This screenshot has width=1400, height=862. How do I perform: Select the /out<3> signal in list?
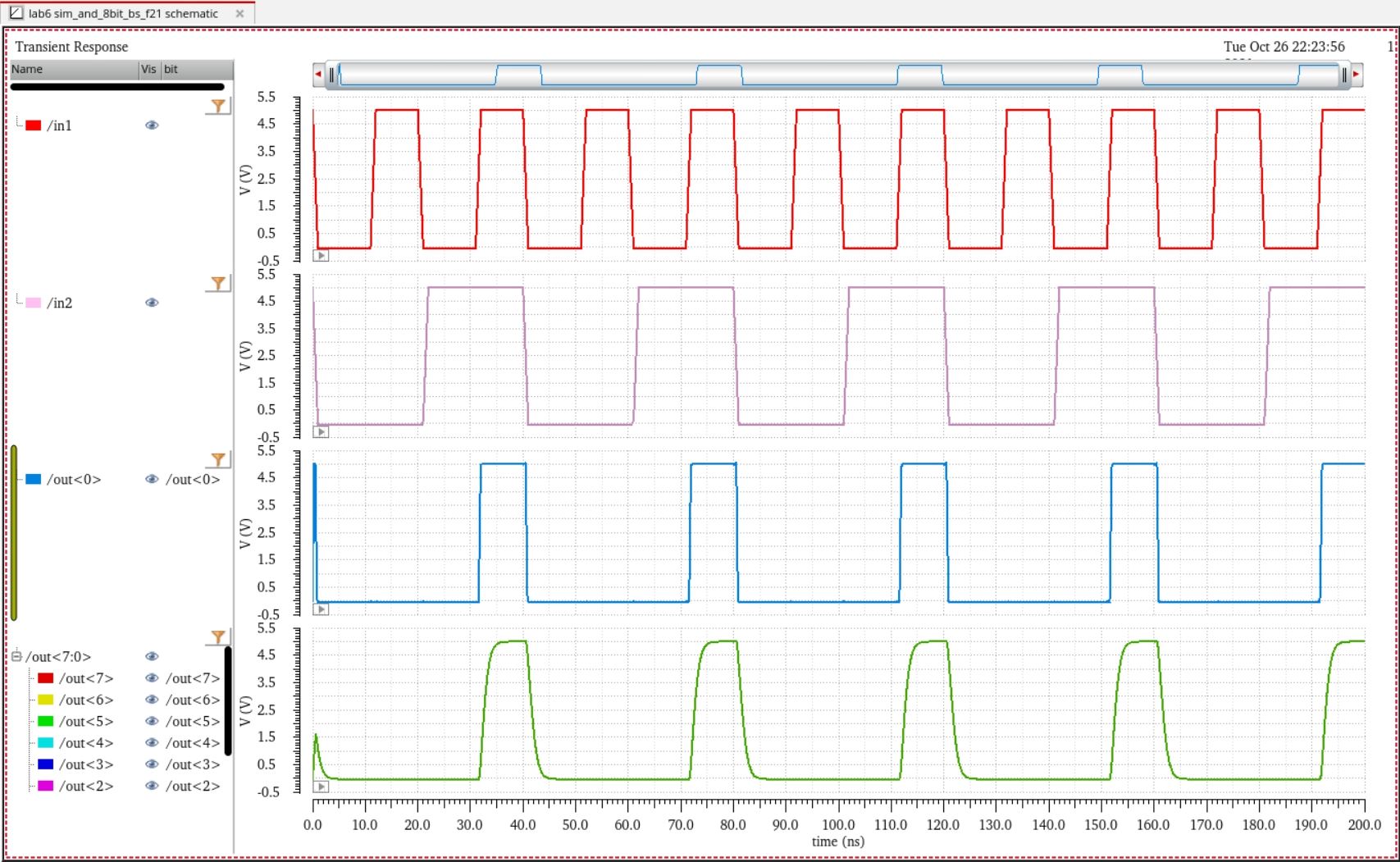(86, 764)
